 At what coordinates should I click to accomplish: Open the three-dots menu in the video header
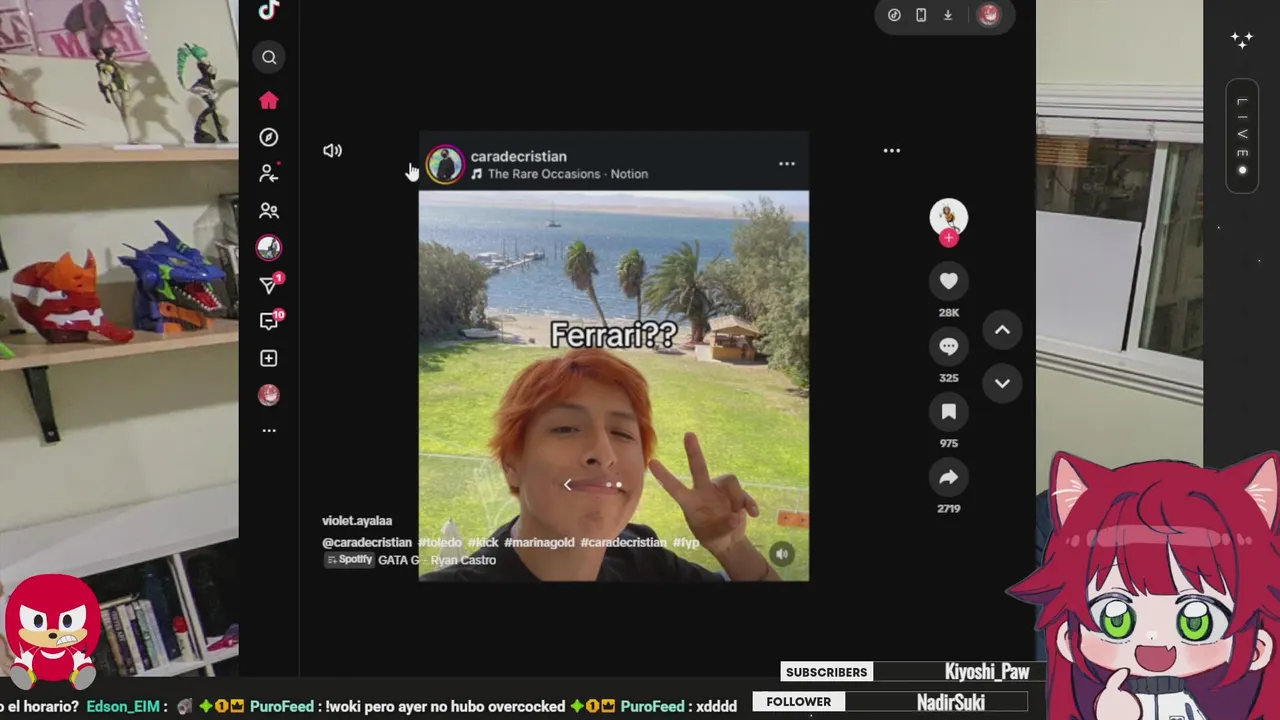[787, 164]
